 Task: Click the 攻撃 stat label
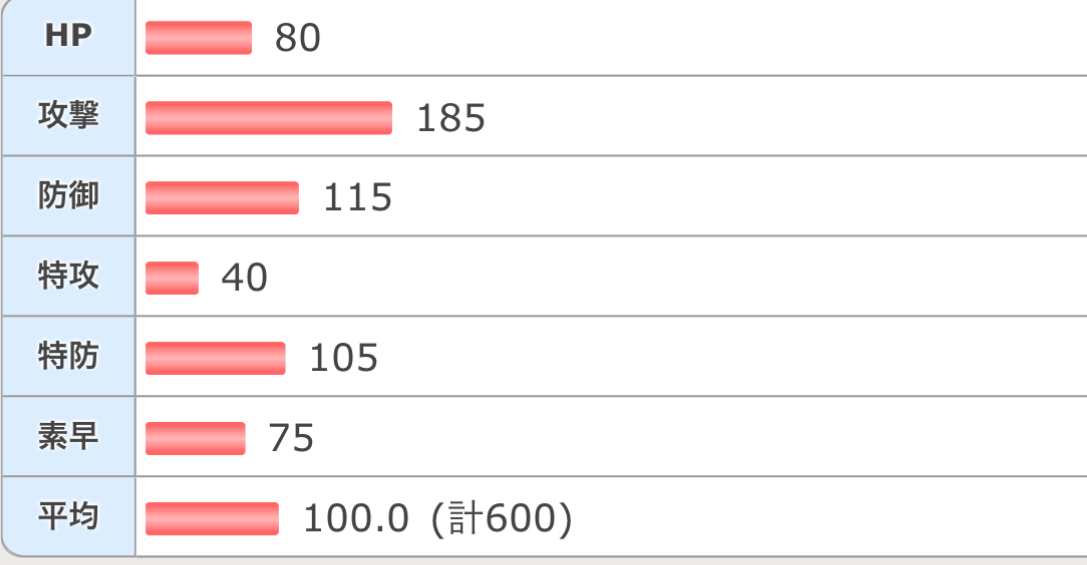pos(68,117)
